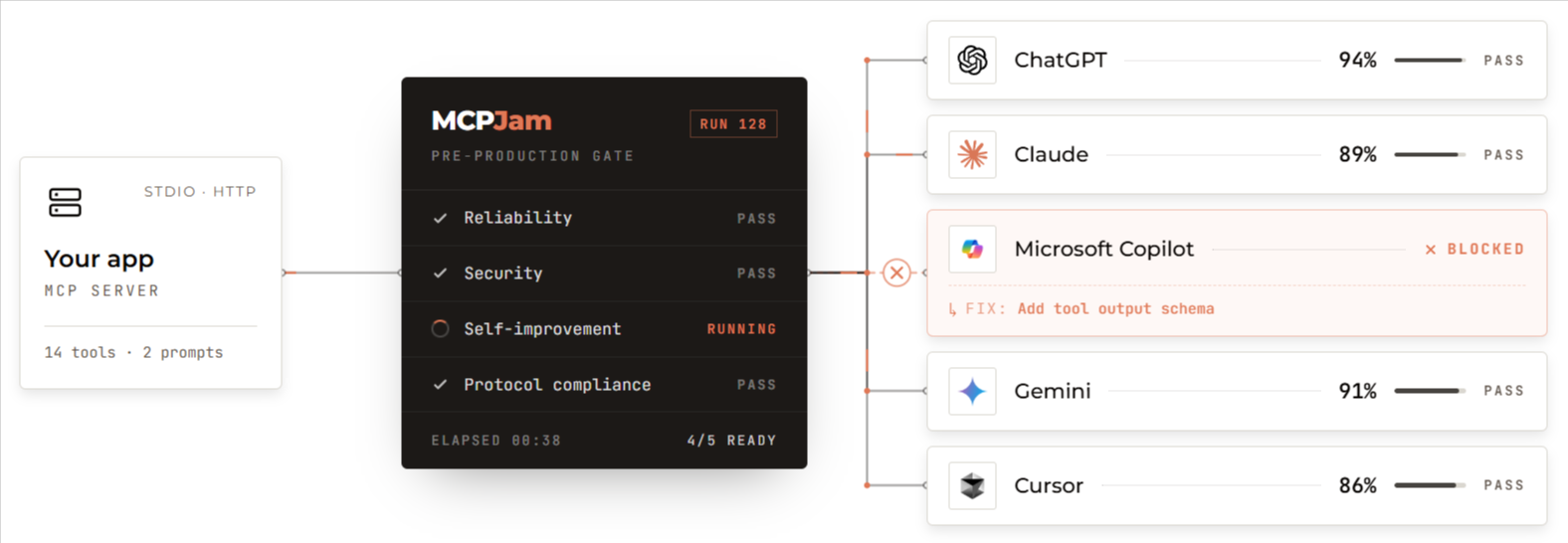Select the Reliability check row

coord(604,218)
